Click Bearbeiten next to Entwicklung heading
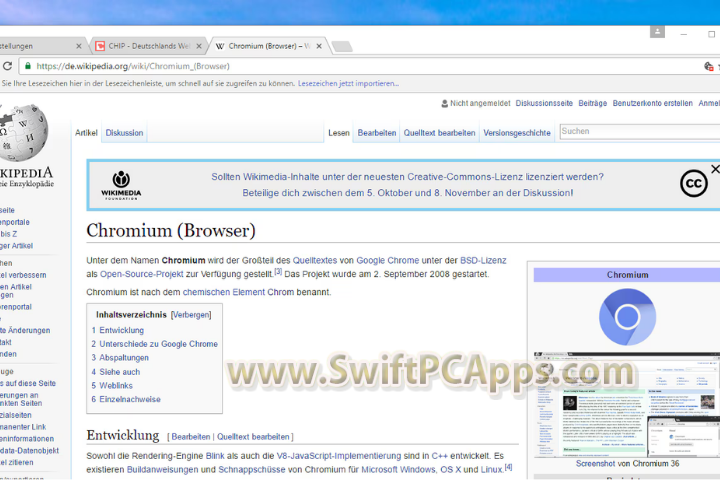The width and height of the screenshot is (720, 480). [191, 437]
